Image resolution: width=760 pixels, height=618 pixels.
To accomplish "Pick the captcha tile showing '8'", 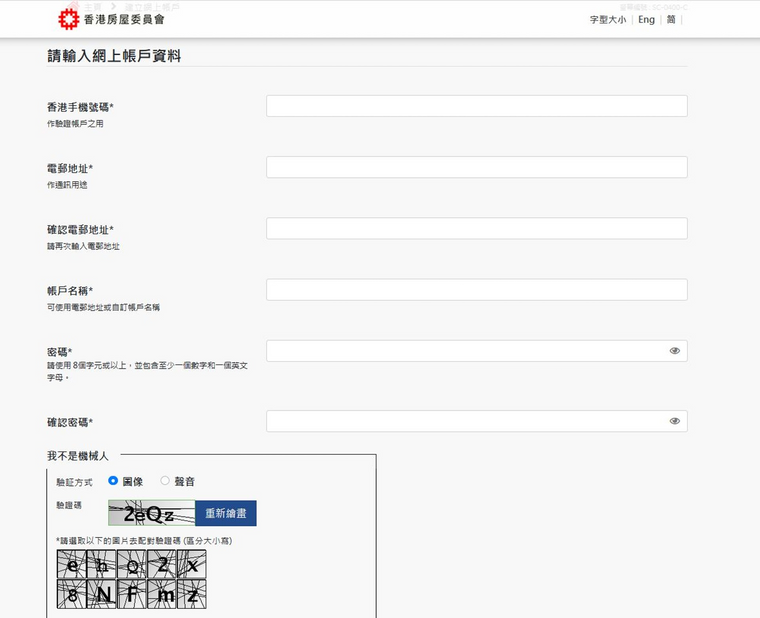I will pos(72,594).
